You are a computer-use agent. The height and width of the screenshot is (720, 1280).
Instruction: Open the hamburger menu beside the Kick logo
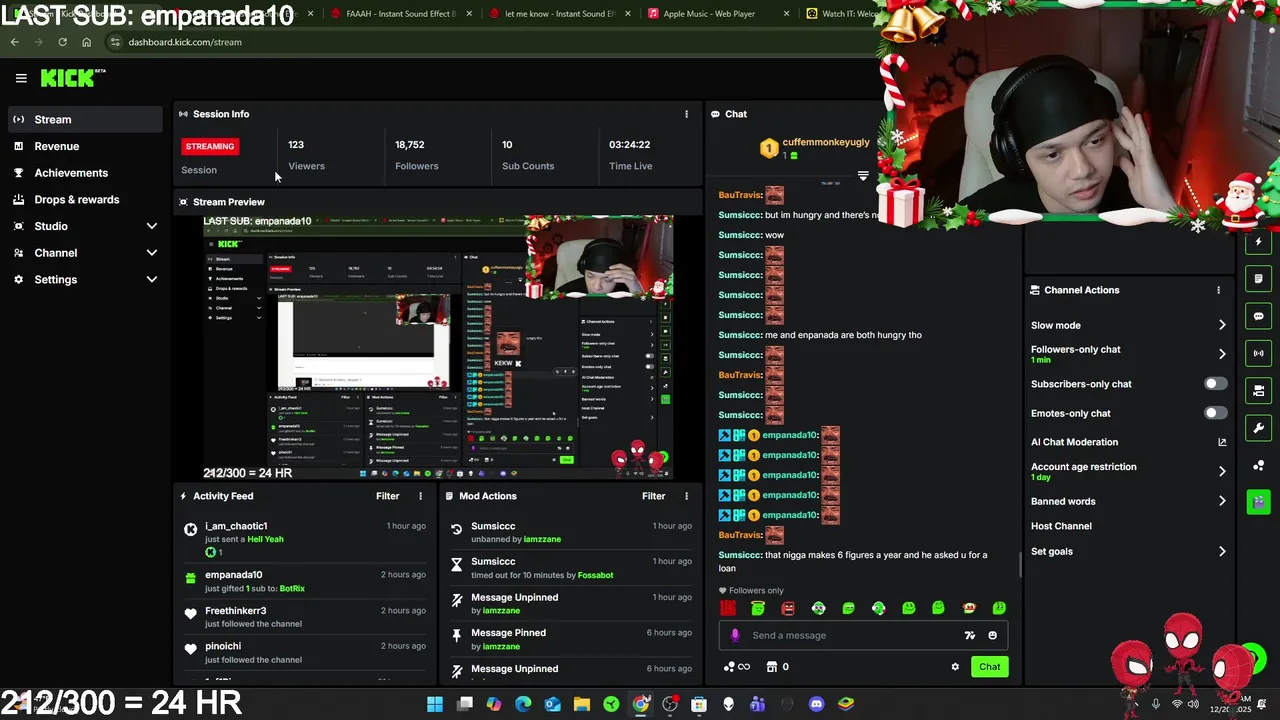(x=21, y=78)
